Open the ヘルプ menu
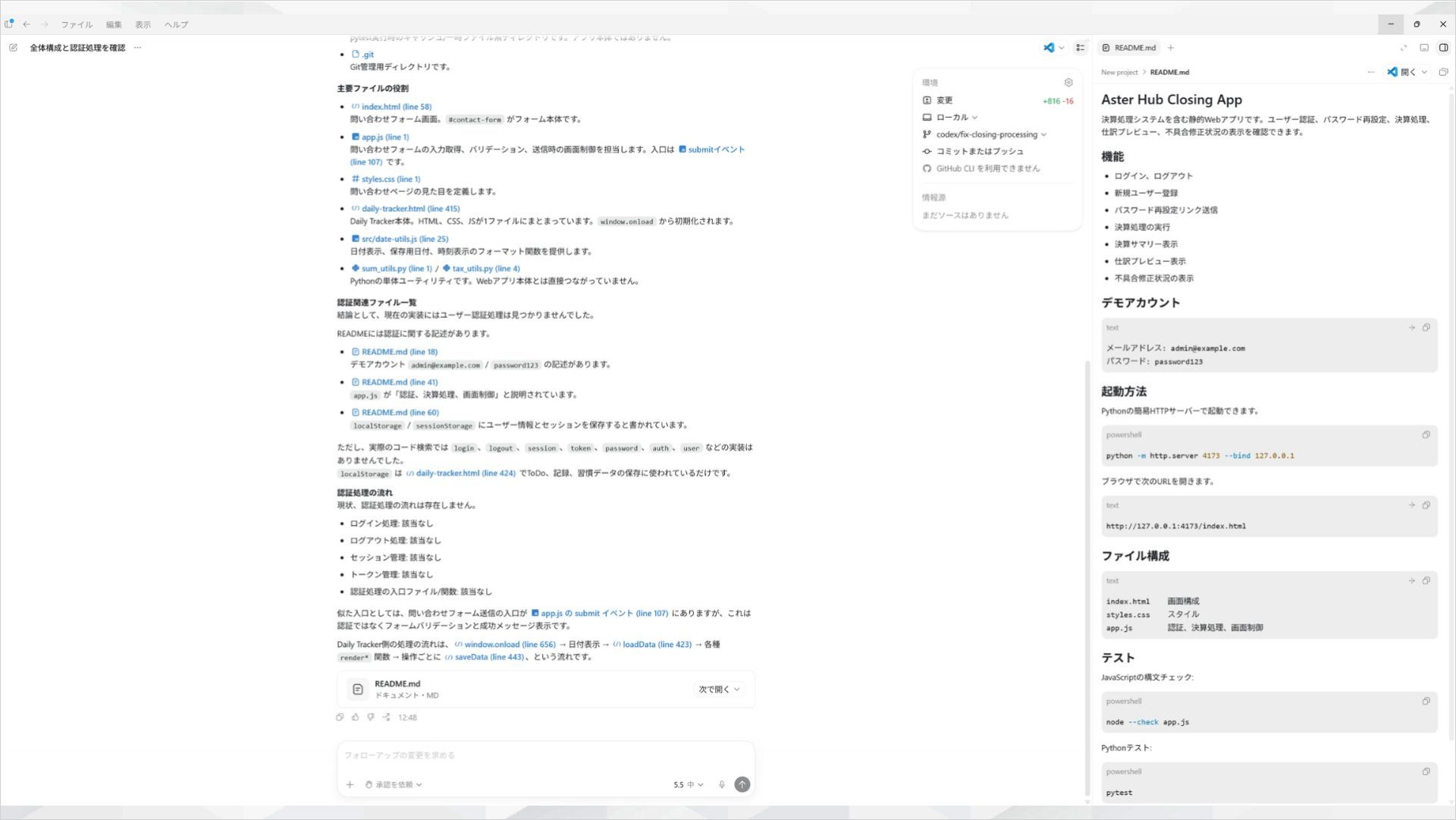This screenshot has height=820, width=1456. click(176, 24)
